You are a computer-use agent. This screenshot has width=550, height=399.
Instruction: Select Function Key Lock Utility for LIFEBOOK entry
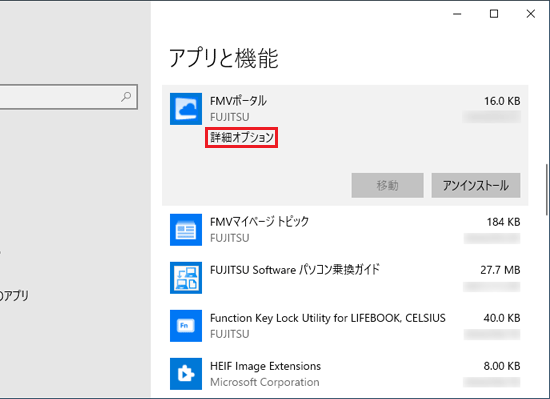point(345,326)
